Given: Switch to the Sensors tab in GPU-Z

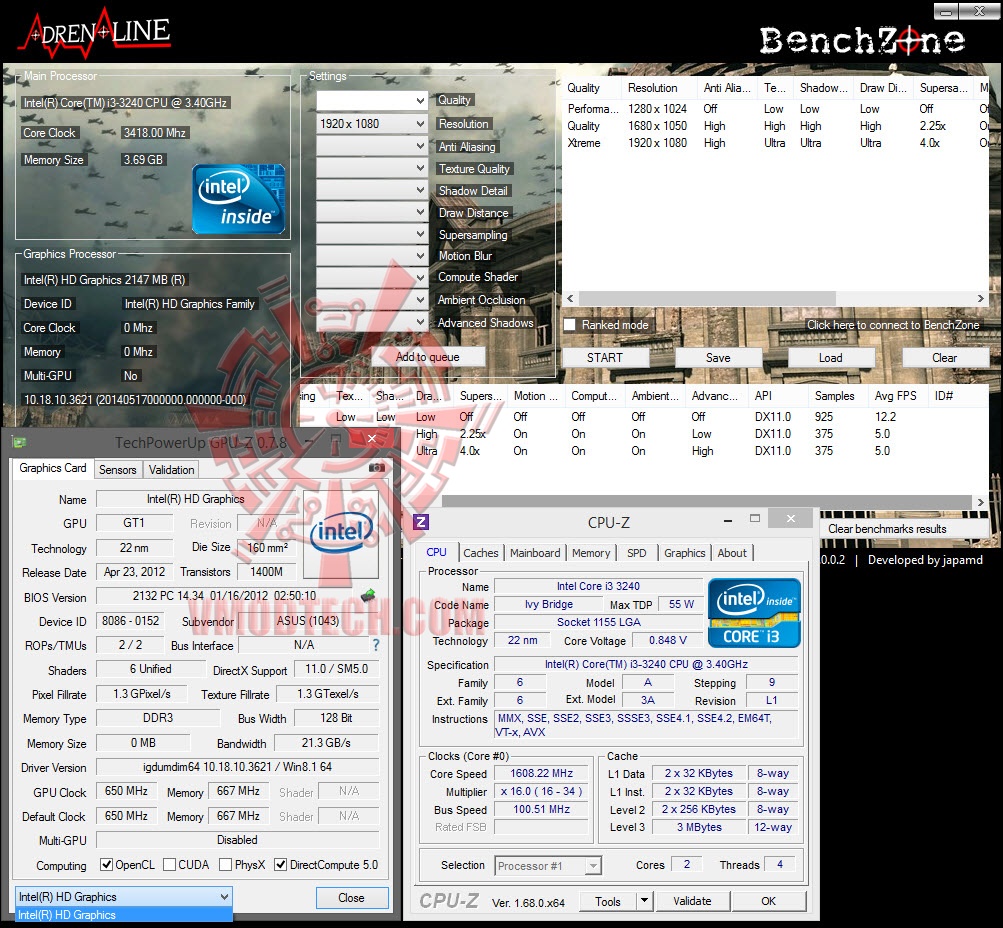Looking at the screenshot, I should [118, 469].
